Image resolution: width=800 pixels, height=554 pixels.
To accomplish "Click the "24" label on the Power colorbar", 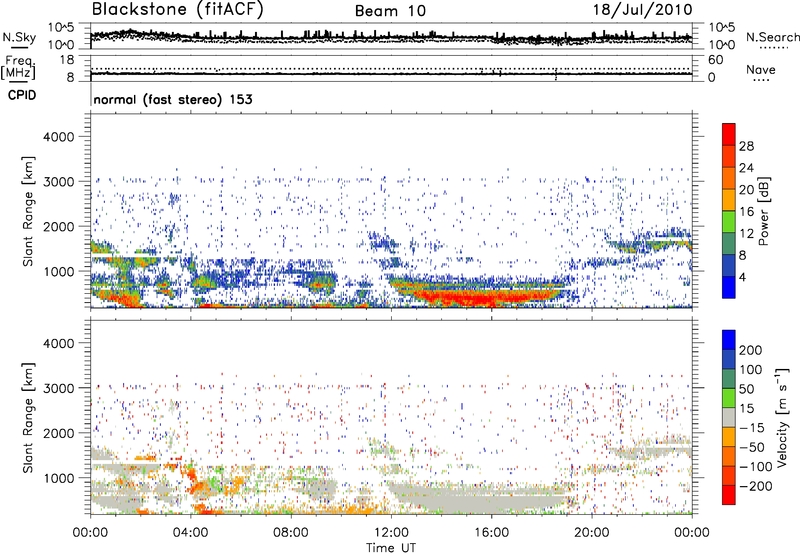I will point(746,168).
